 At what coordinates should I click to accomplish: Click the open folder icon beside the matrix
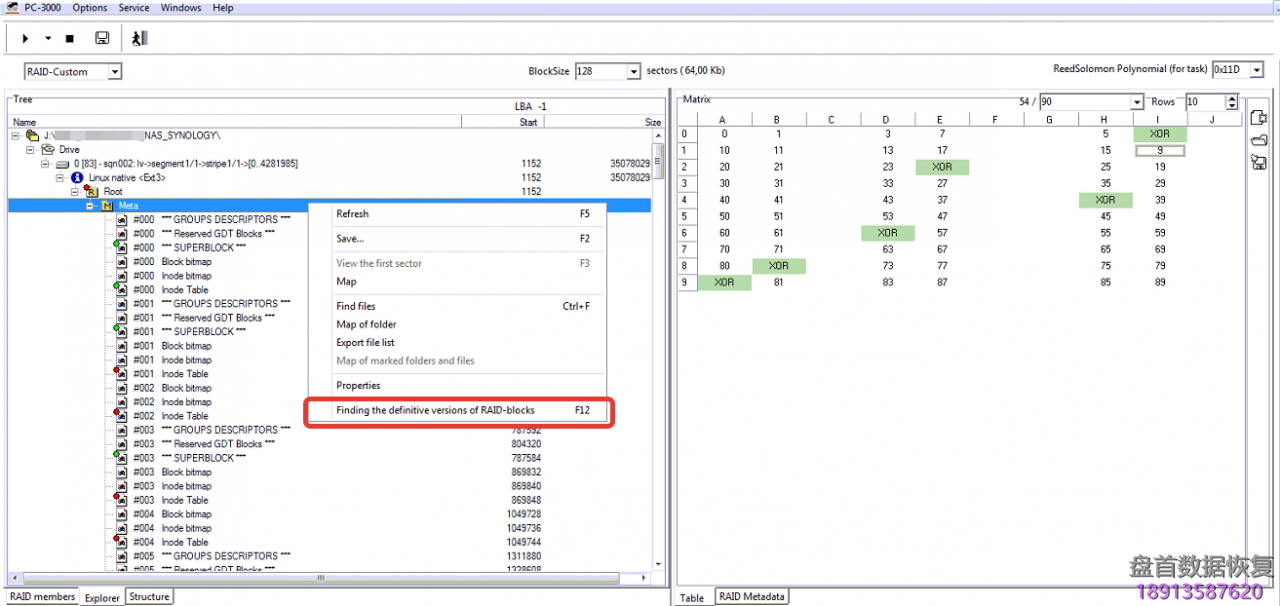tap(1259, 140)
